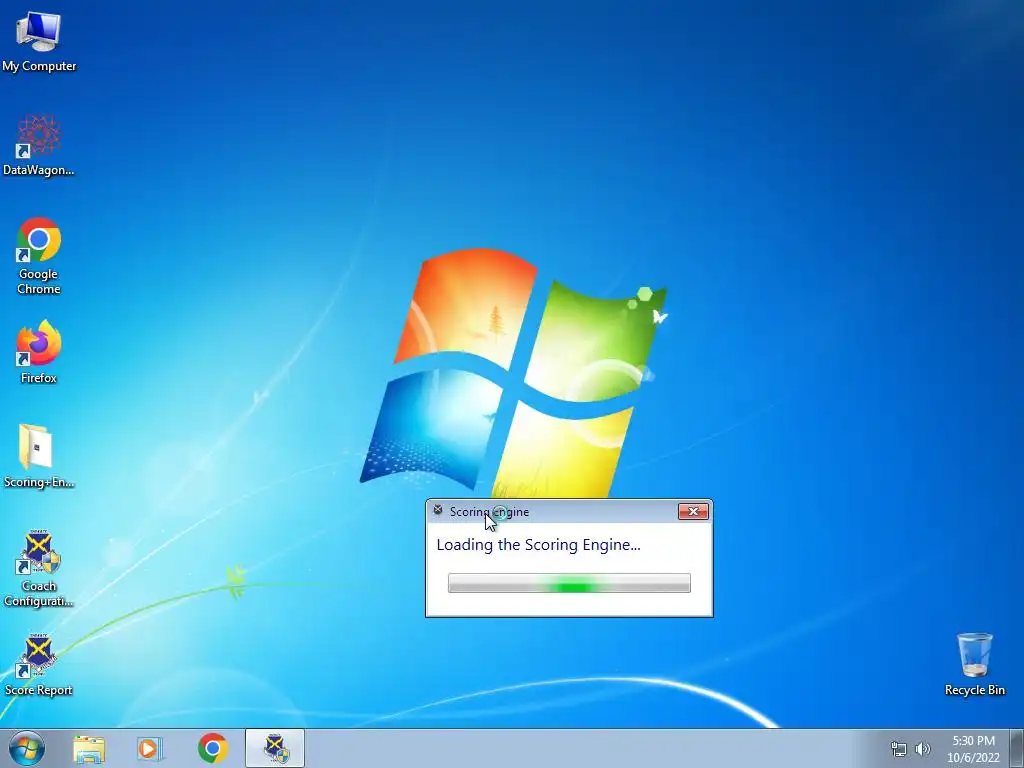
Task: Select the Scoring+En... folder on the desktop
Action: (x=39, y=456)
